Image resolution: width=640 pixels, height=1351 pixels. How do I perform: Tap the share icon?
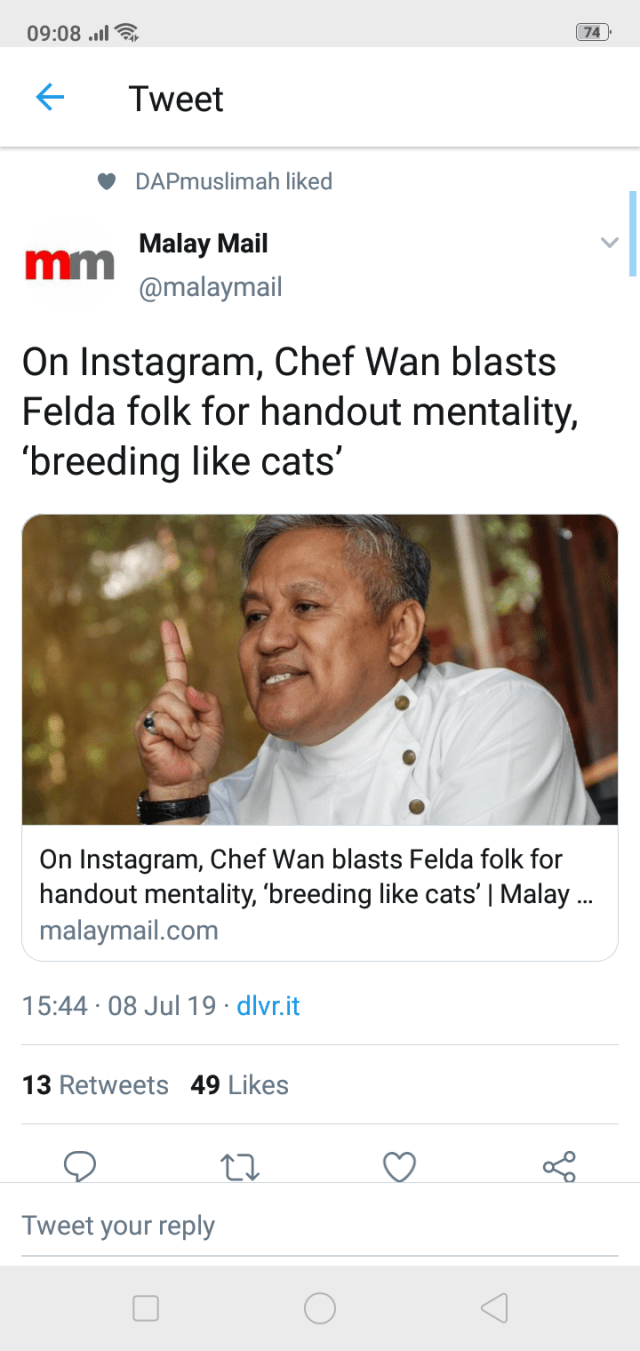559,1166
